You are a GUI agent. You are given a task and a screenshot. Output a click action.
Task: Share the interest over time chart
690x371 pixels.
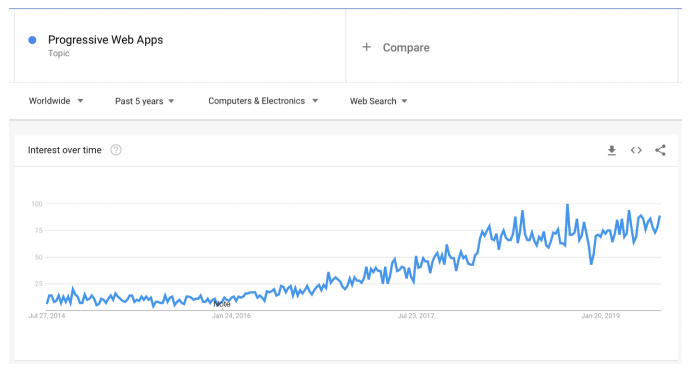pyautogui.click(x=660, y=150)
